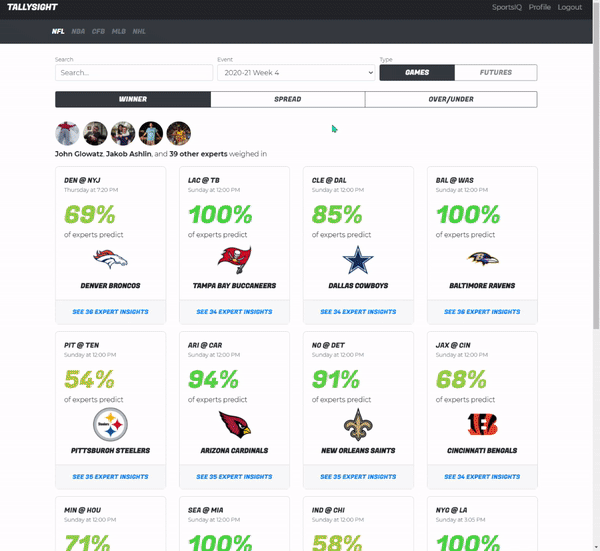Viewport: 600px width, 551px height.
Task: Click the Dallas Cowboys star logo
Action: click(358, 260)
